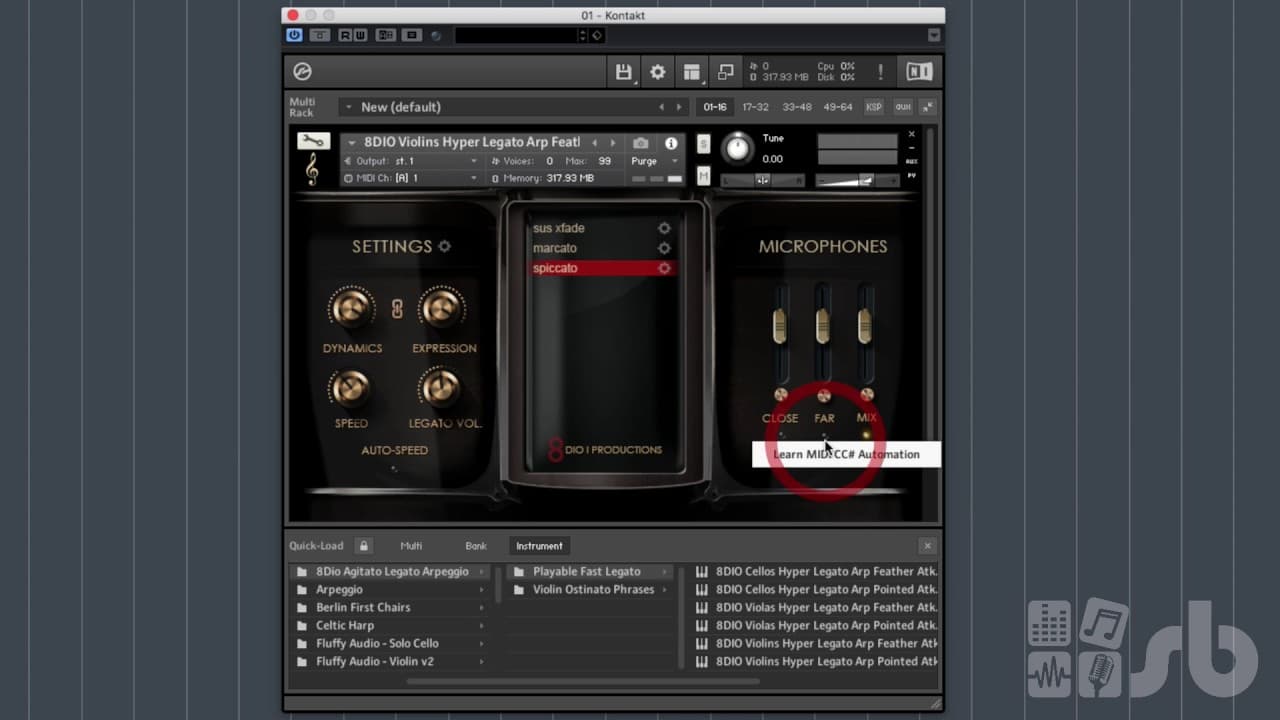Image resolution: width=1280 pixels, height=720 pixels.
Task: Select rack page 33-48
Action: (x=797, y=107)
